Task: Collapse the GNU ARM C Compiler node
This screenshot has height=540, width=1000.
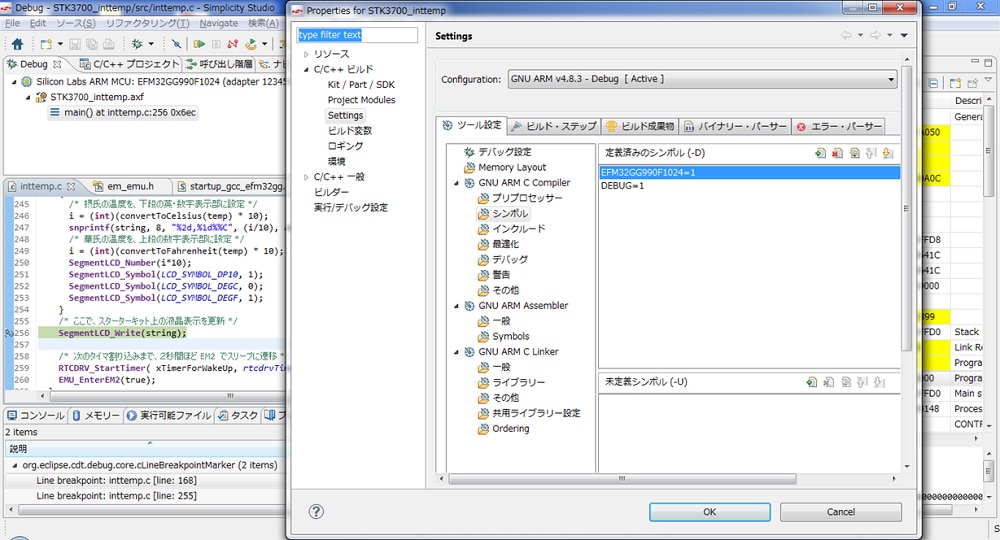Action: [x=456, y=183]
